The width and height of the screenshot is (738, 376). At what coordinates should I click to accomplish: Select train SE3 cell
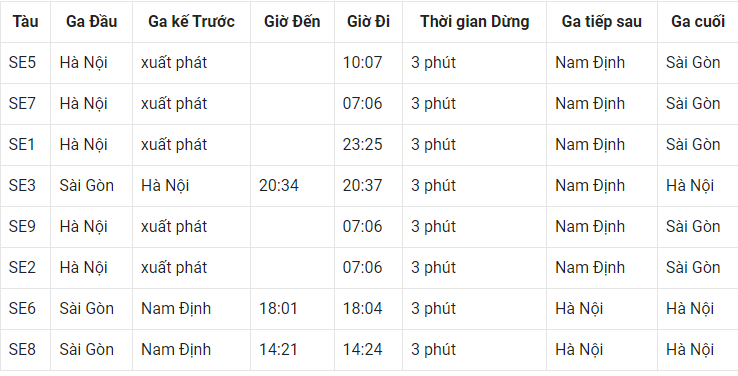[x=22, y=185]
